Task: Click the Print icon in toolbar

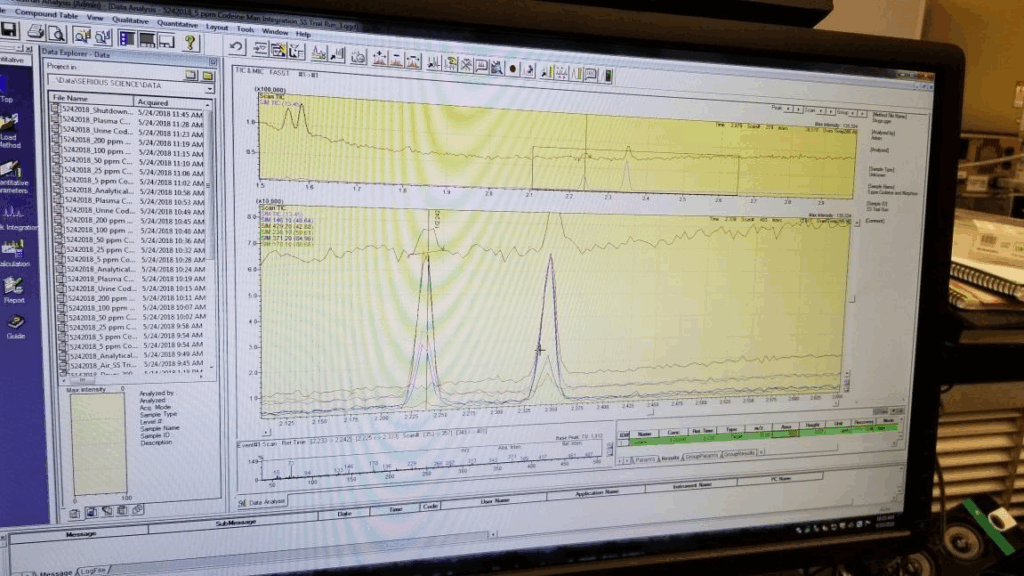Action: pyautogui.click(x=36, y=33)
